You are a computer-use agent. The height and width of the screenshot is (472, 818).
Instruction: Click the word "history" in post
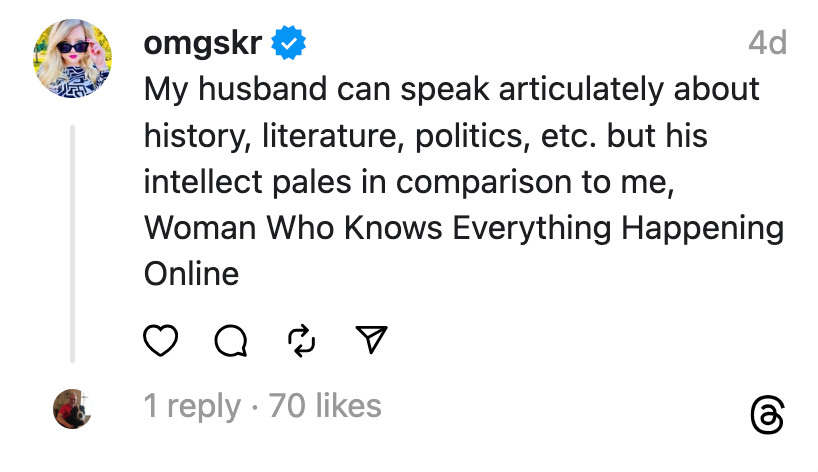pos(196,136)
